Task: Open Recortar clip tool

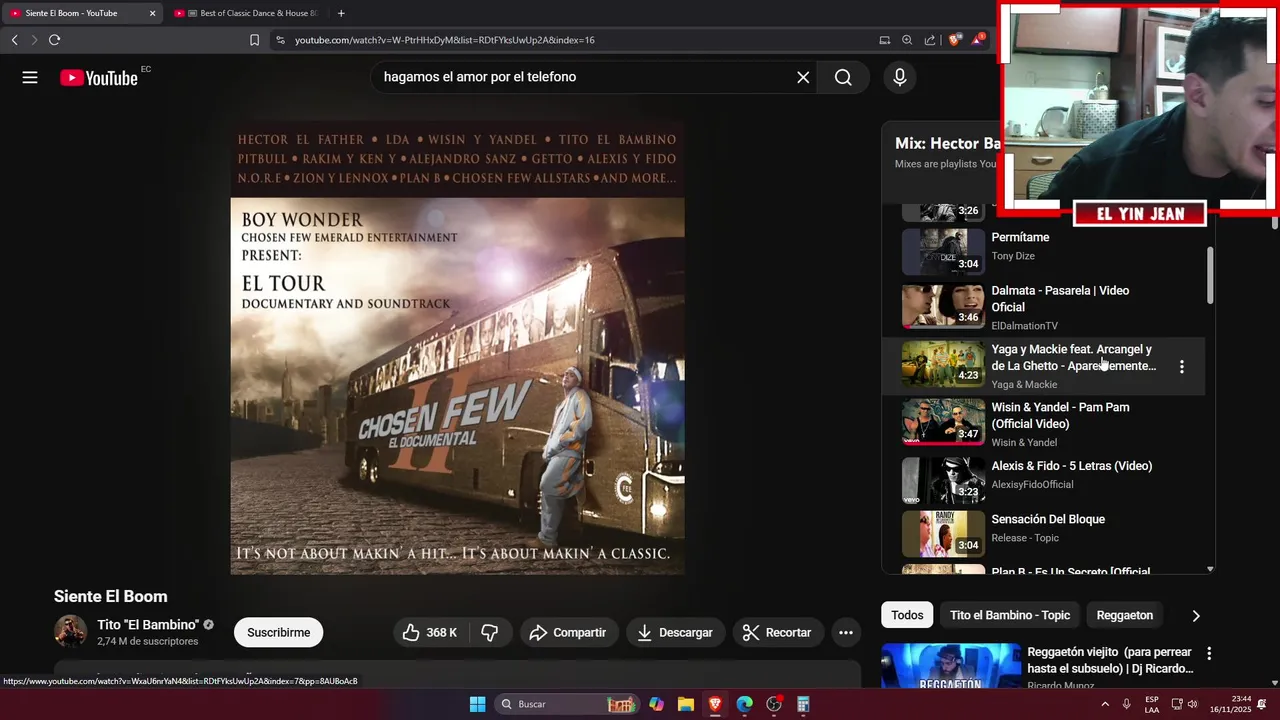Action: (777, 632)
